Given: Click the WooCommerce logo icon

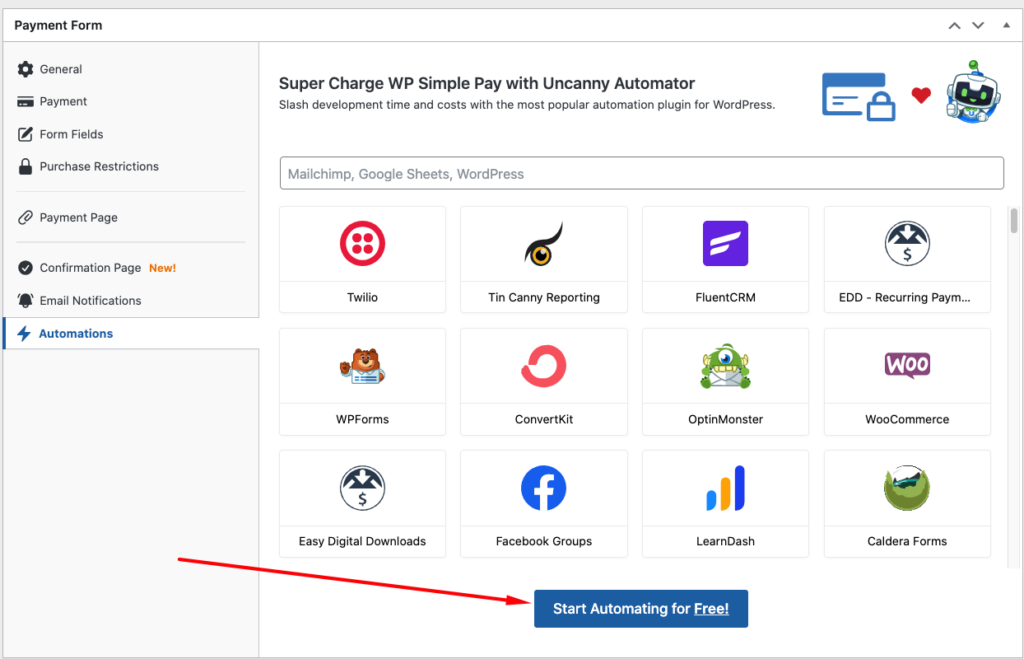Looking at the screenshot, I should coord(907,365).
